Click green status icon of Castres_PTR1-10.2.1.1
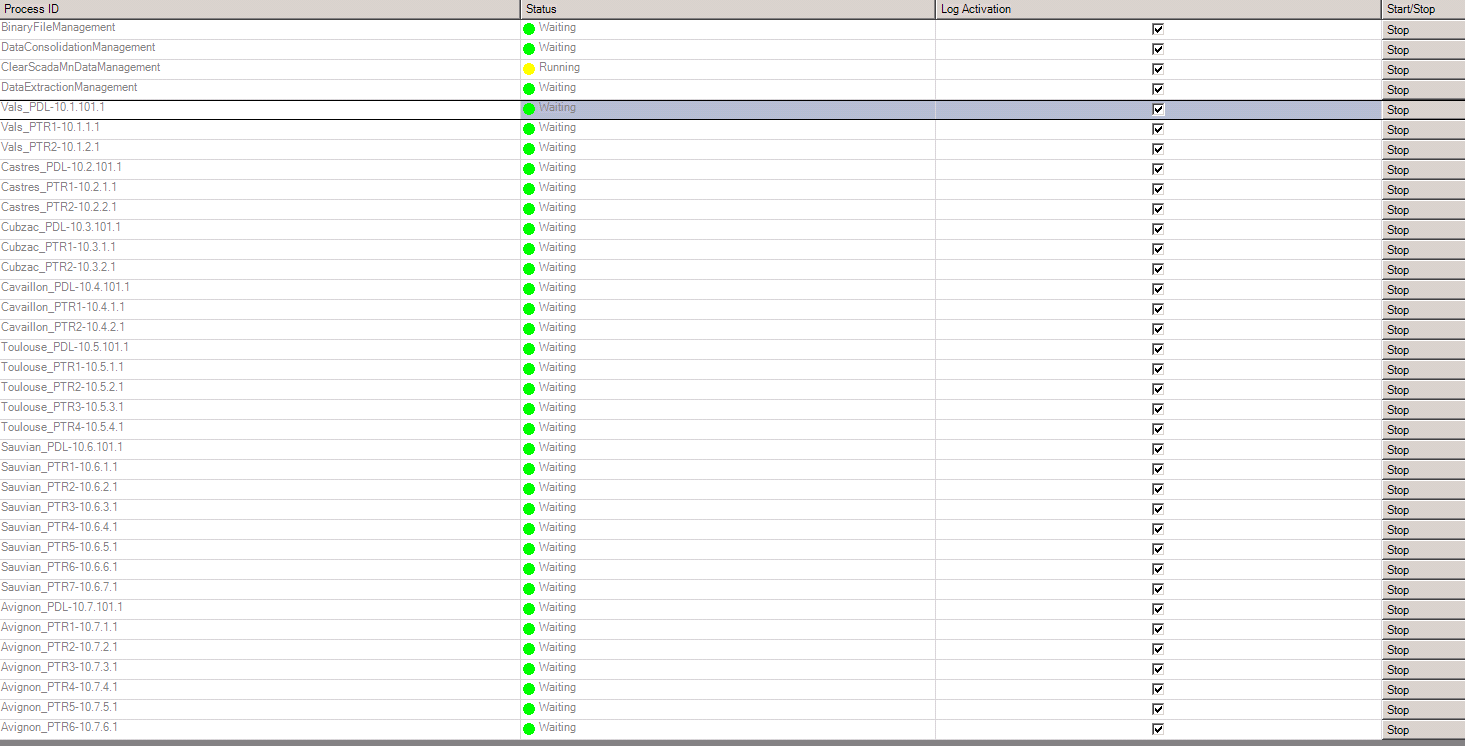The image size is (1465, 746). point(529,189)
